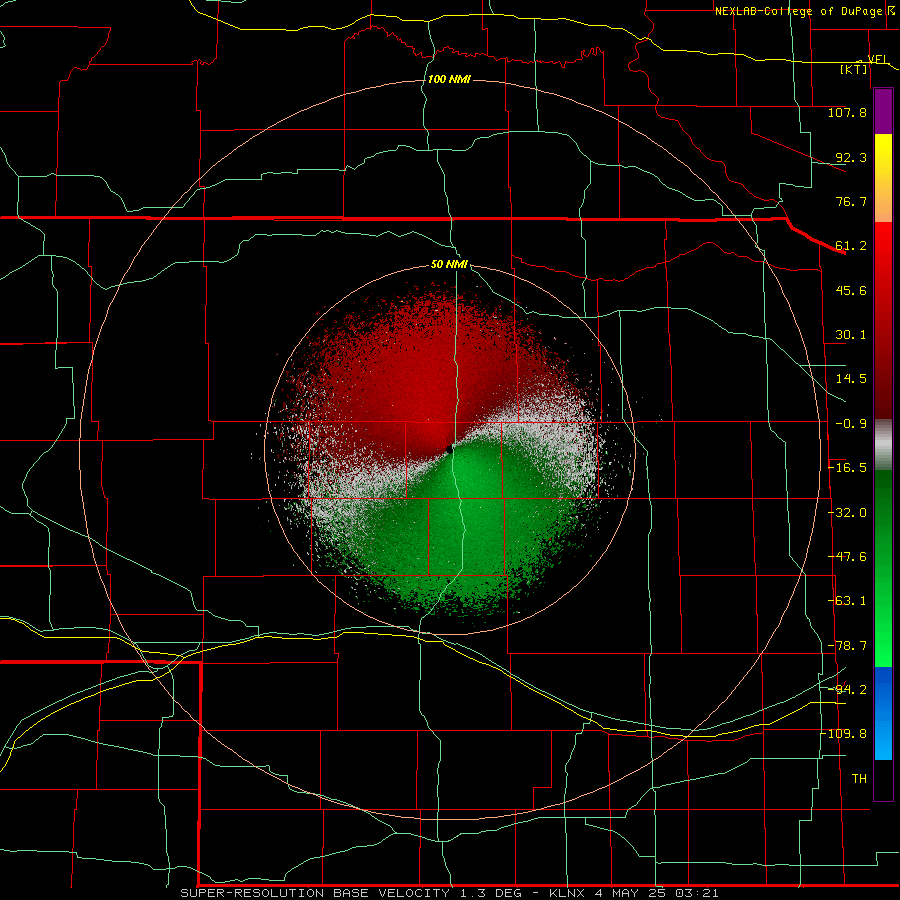
Task: Pick the green inbound segment of color bar
Action: 883,568
